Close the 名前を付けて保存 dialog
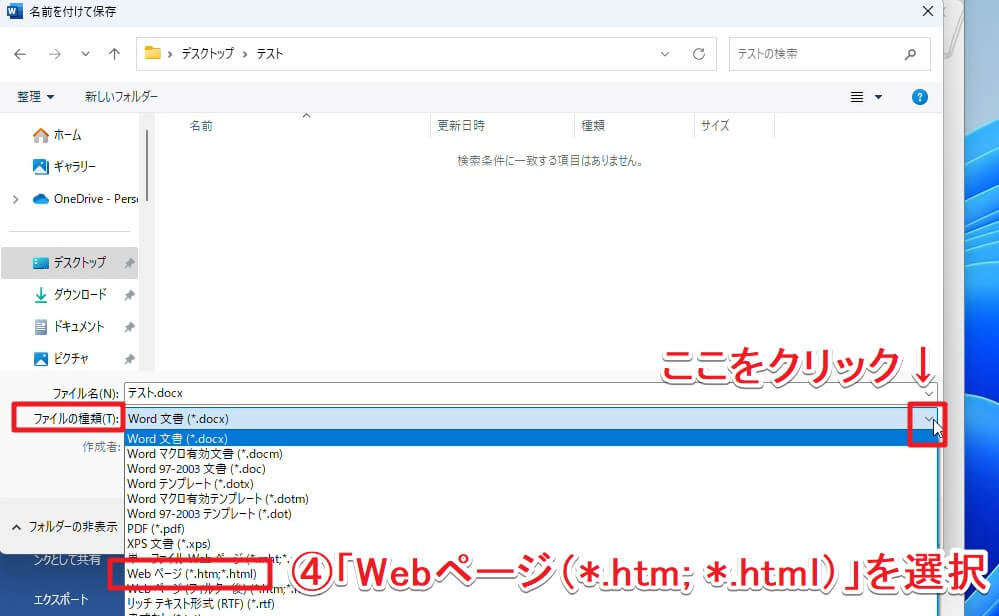The height and width of the screenshot is (616, 999). click(x=928, y=11)
